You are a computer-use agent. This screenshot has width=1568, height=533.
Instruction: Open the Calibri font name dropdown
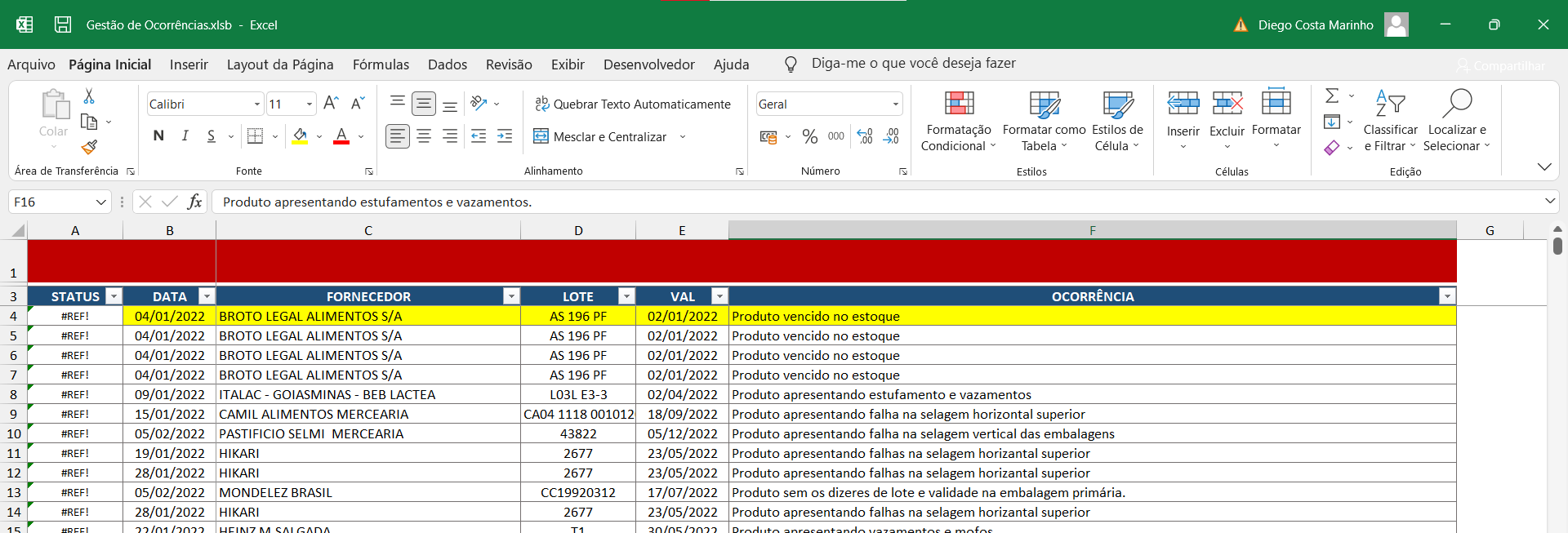pyautogui.click(x=257, y=104)
